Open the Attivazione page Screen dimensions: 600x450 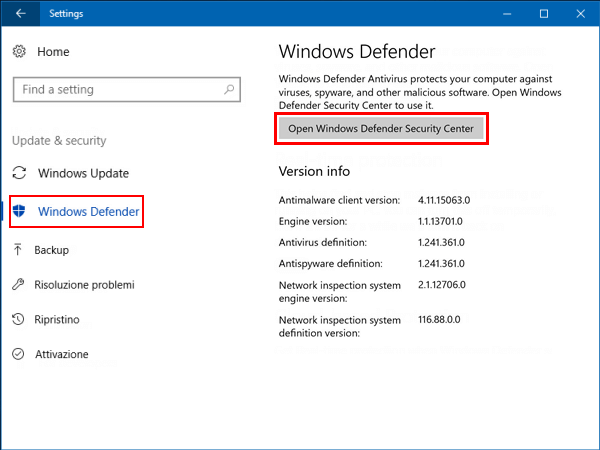coord(61,354)
